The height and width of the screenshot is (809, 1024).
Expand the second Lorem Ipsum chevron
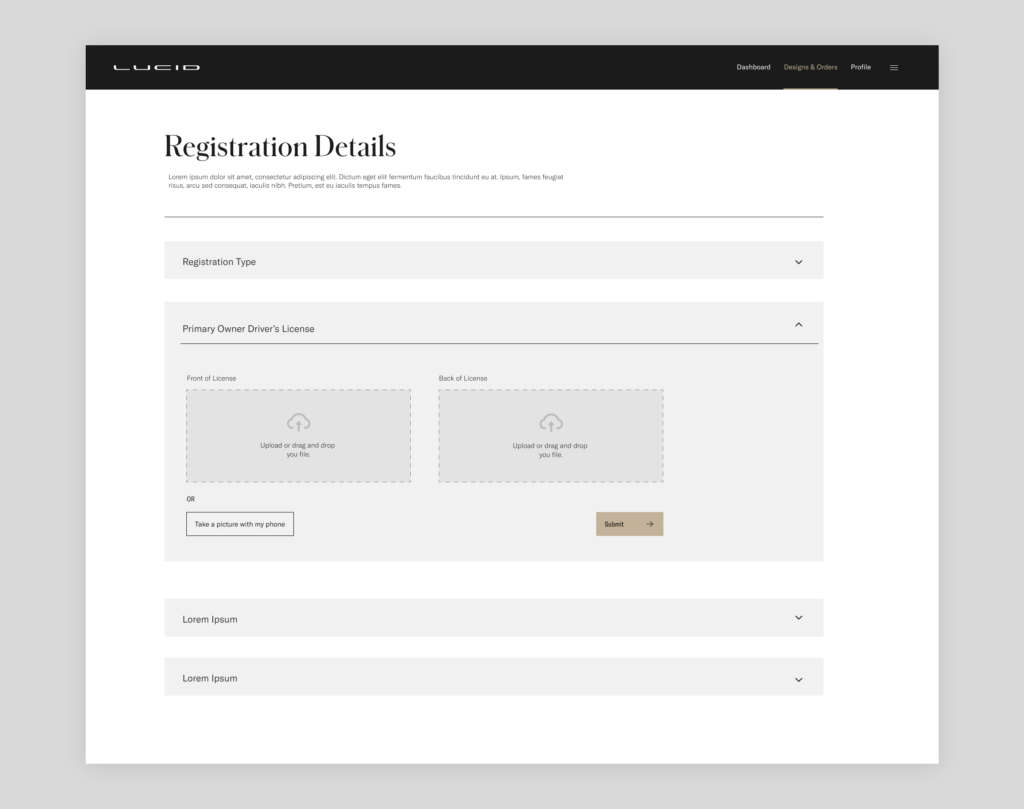click(x=798, y=679)
